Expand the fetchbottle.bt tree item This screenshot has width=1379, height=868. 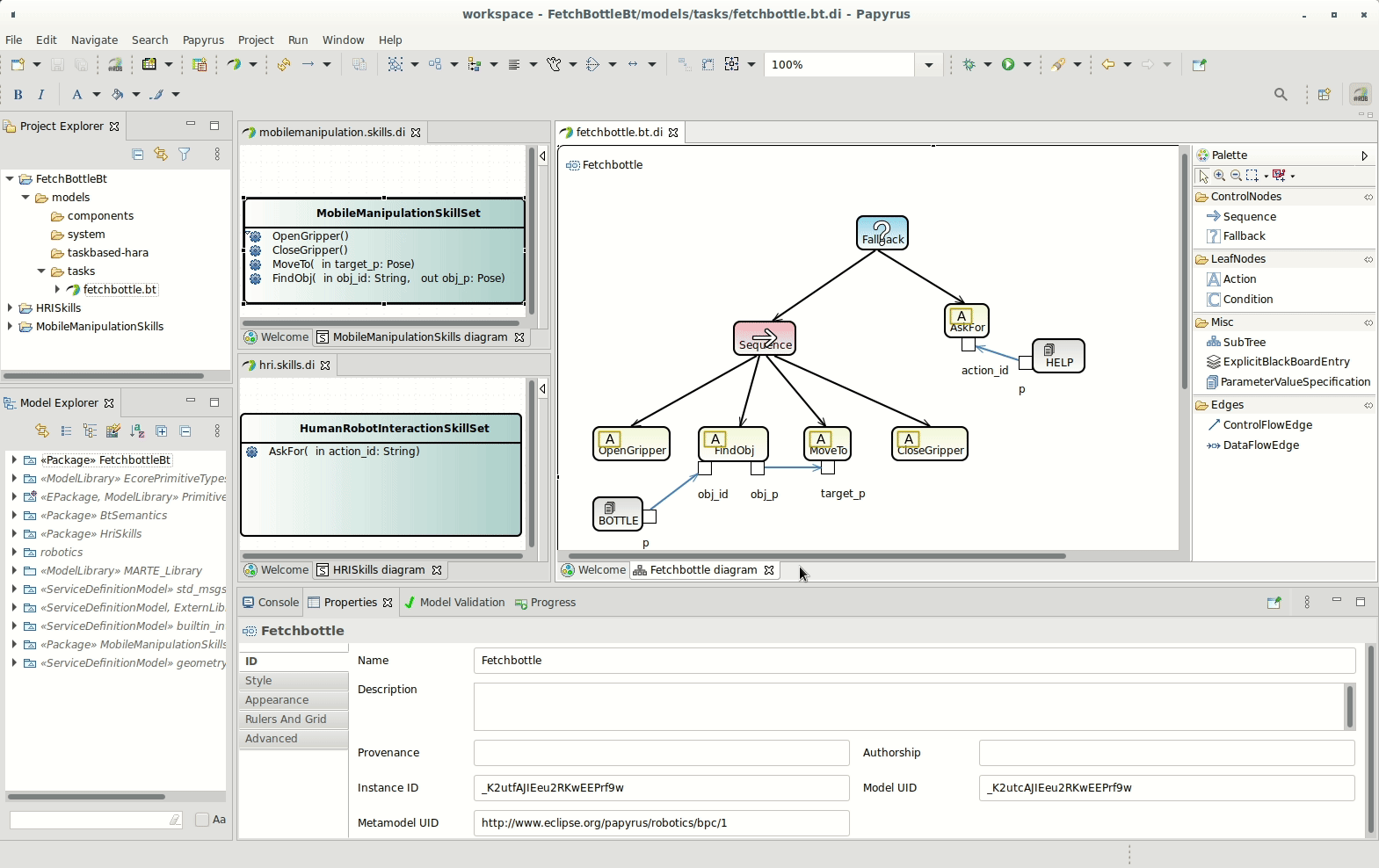[x=57, y=290]
